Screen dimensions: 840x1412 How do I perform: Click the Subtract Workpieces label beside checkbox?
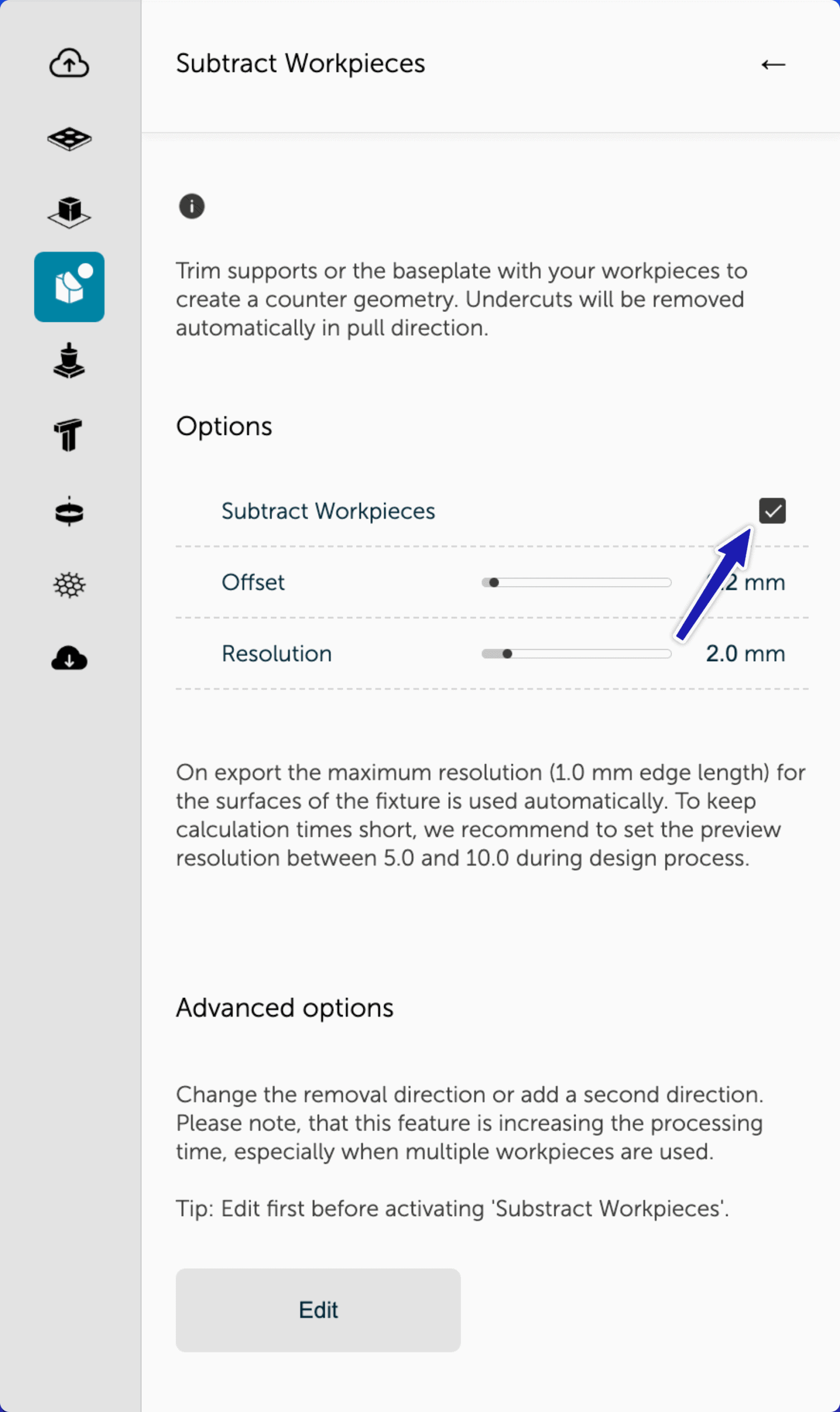click(x=328, y=511)
